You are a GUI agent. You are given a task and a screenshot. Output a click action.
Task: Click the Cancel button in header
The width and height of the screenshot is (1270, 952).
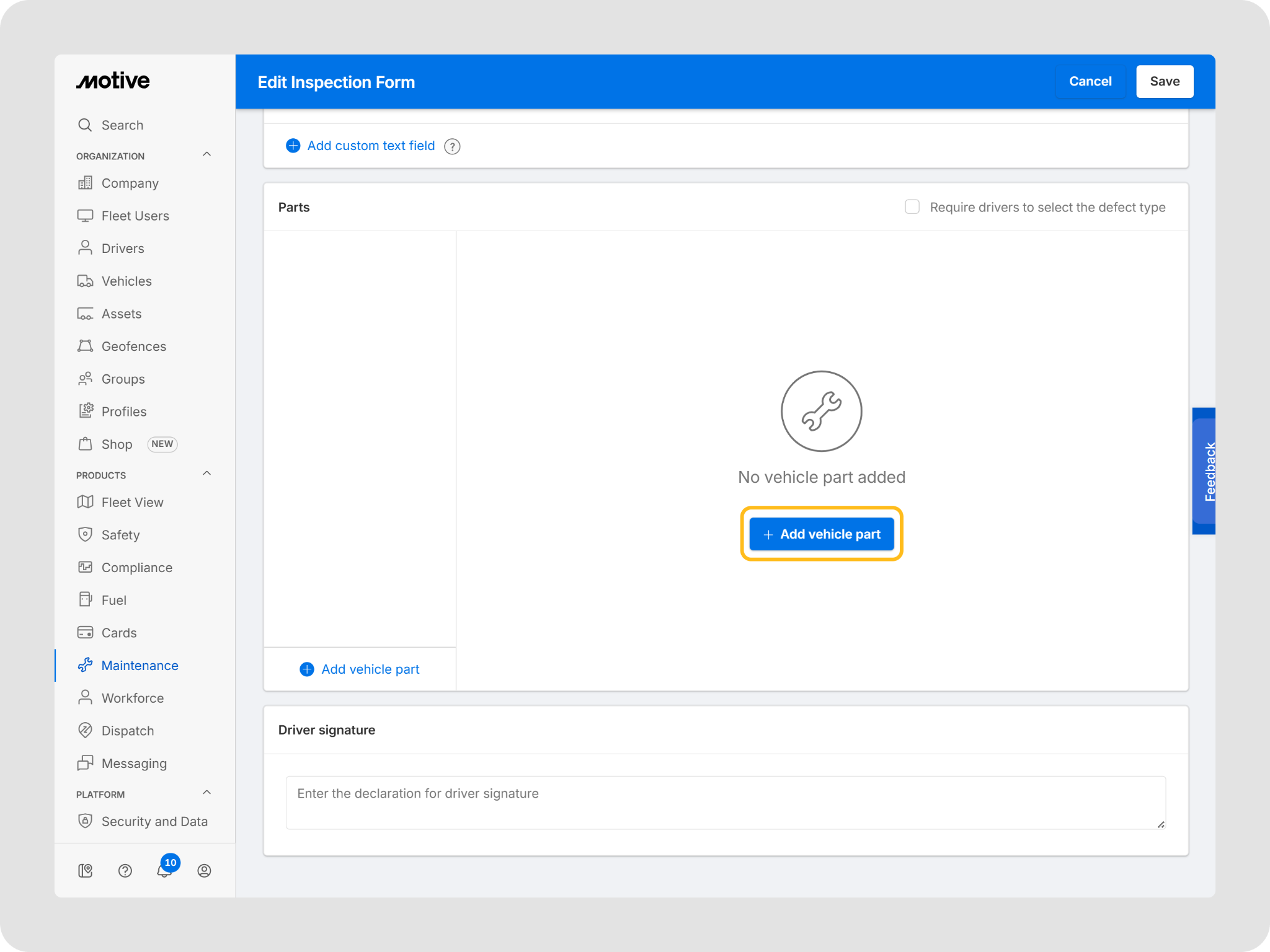coord(1090,81)
